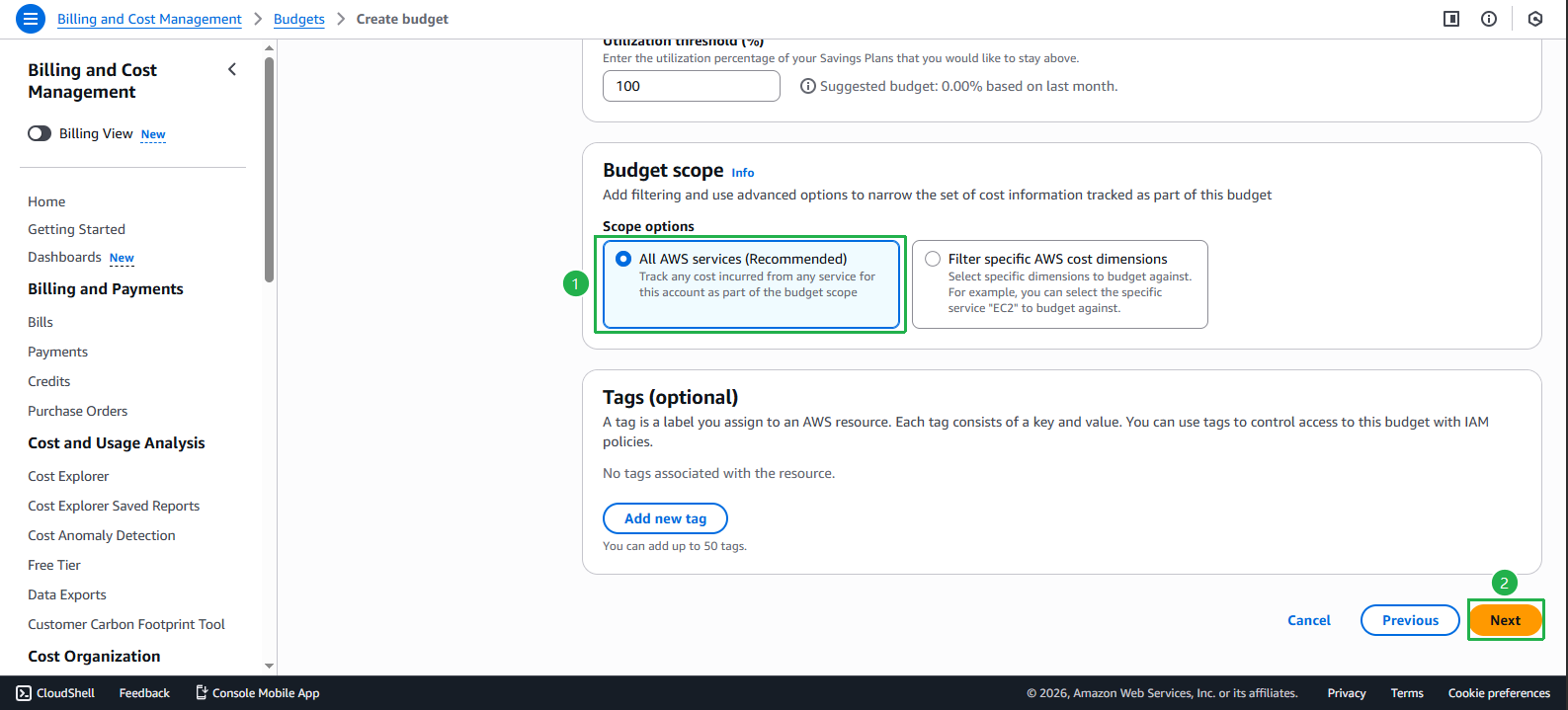Select All AWS services (Recommended) option
This screenshot has width=1568, height=710.
click(x=751, y=284)
